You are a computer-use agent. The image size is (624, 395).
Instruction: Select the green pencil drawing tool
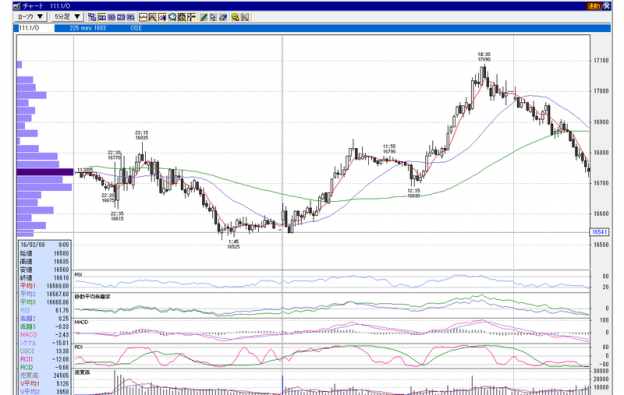(x=203, y=17)
